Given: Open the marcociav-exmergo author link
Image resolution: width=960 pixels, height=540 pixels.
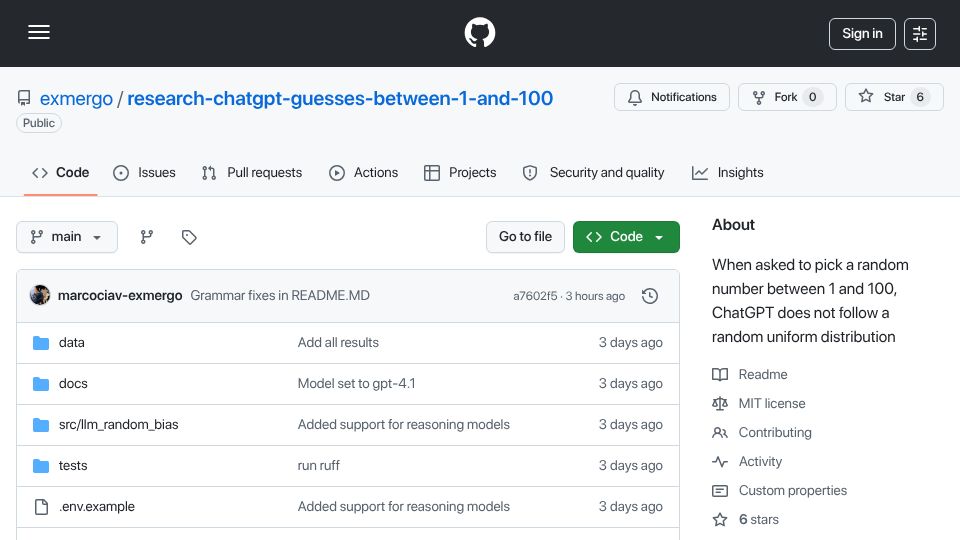Looking at the screenshot, I should coord(120,295).
